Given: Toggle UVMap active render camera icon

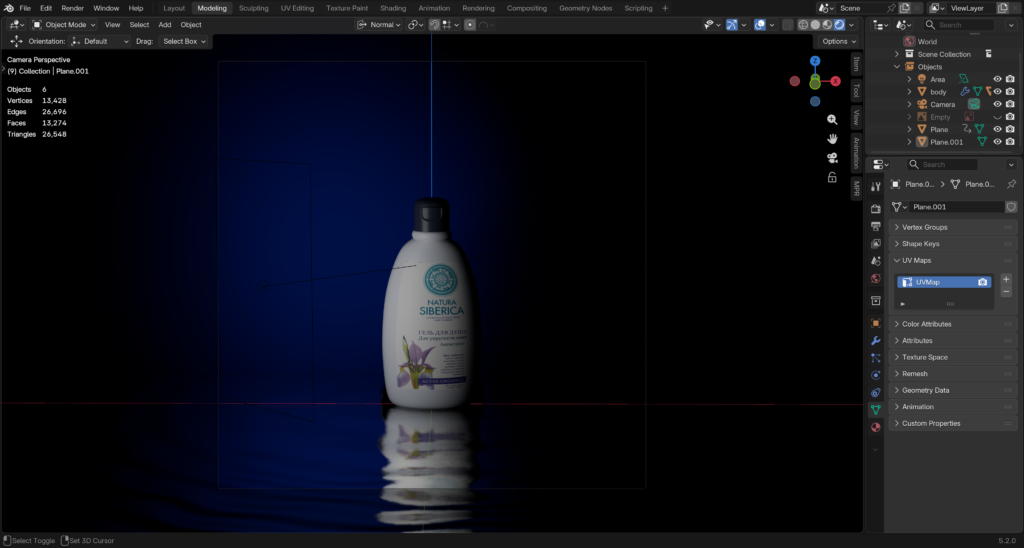Looking at the screenshot, I should click(x=982, y=282).
